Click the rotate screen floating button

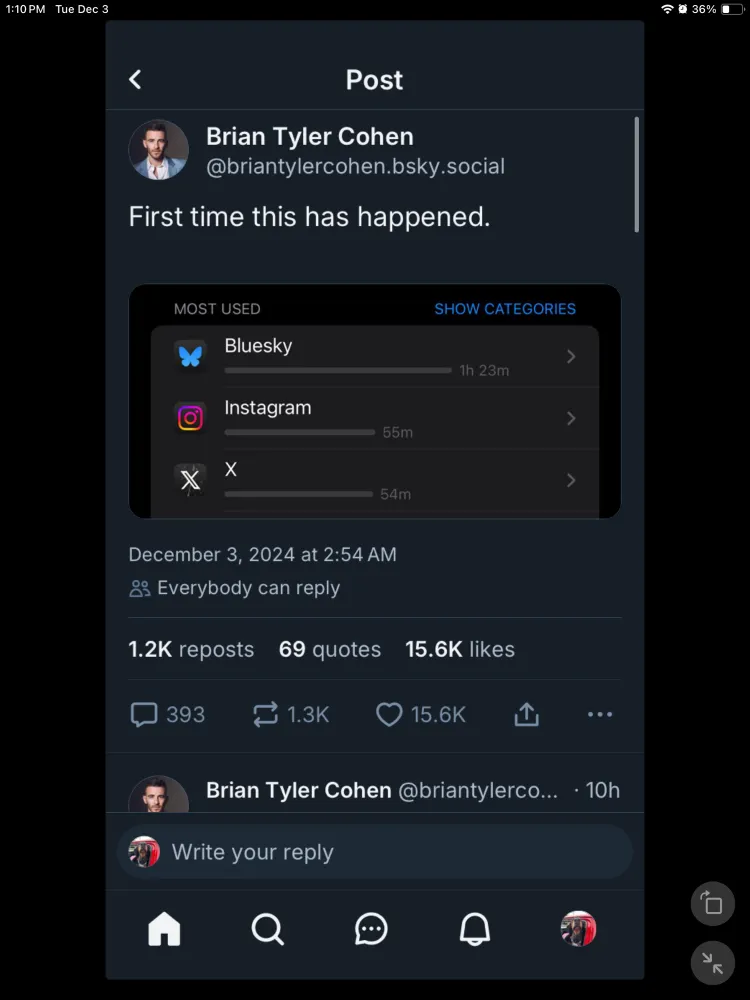[713, 904]
